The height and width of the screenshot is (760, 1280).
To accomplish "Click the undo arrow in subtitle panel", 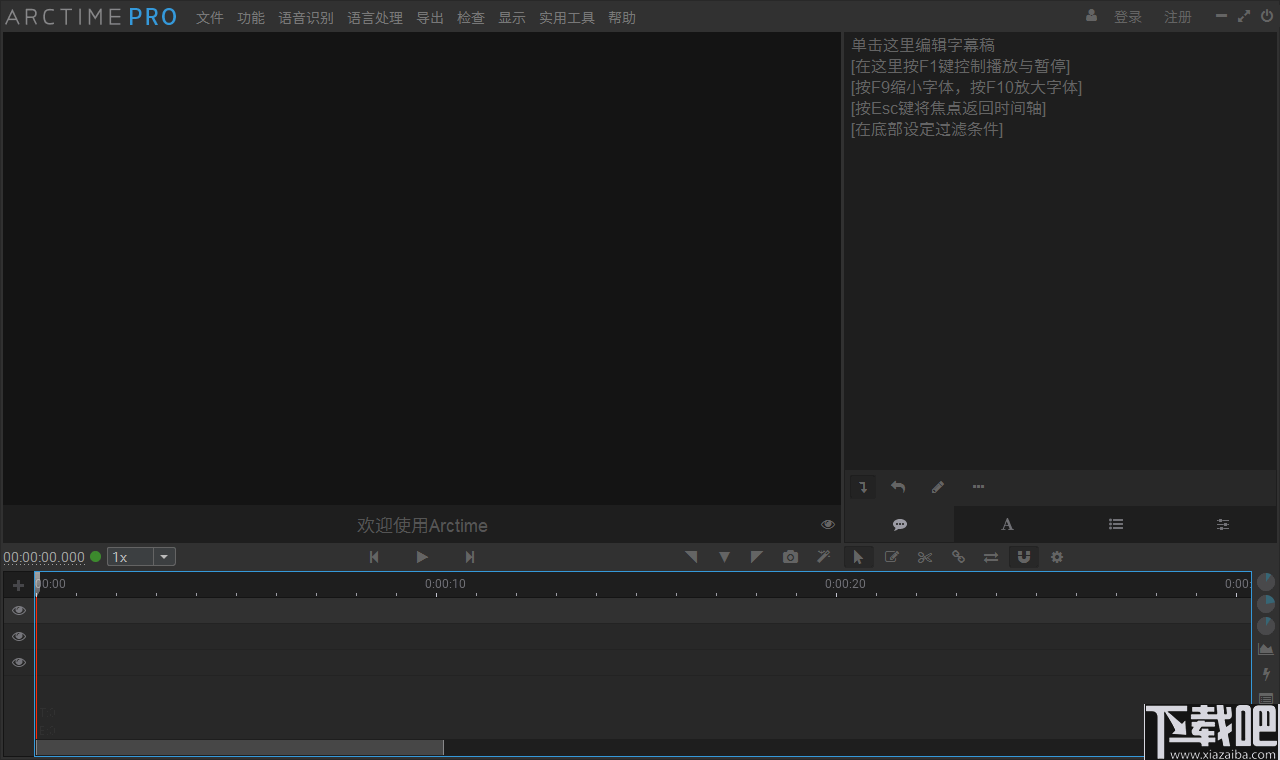I will click(897, 486).
